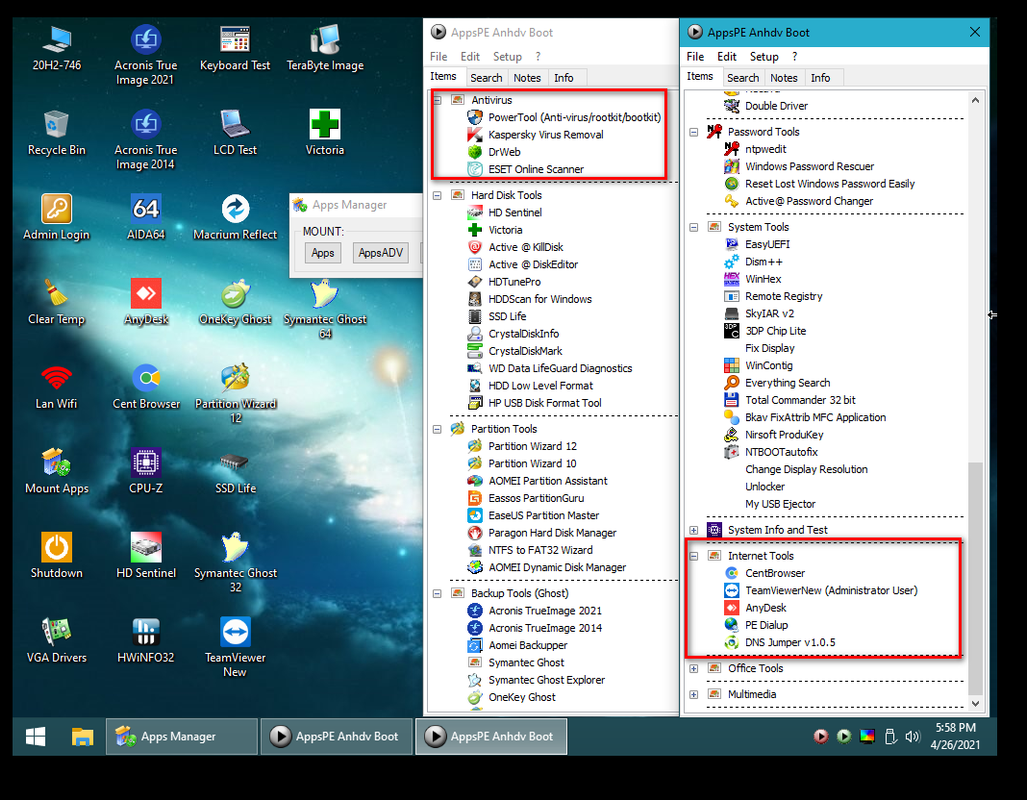
Task: Open Clear Temp desktop icon
Action: click(x=56, y=302)
